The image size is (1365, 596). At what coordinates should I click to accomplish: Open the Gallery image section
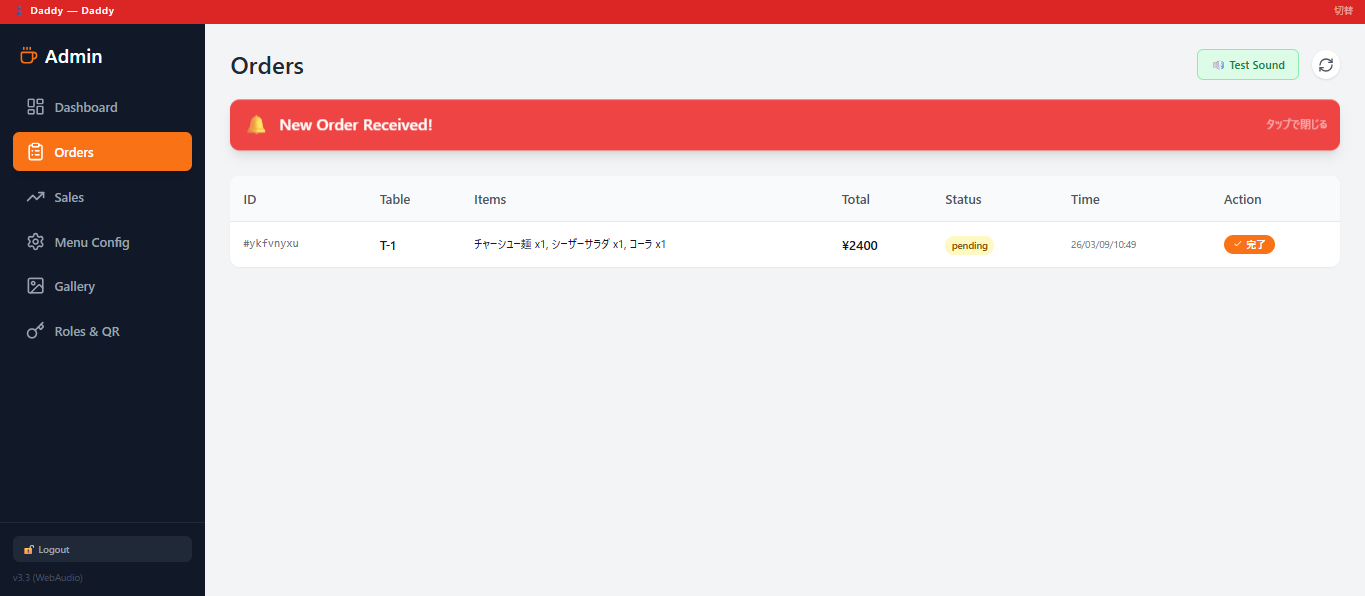point(74,286)
